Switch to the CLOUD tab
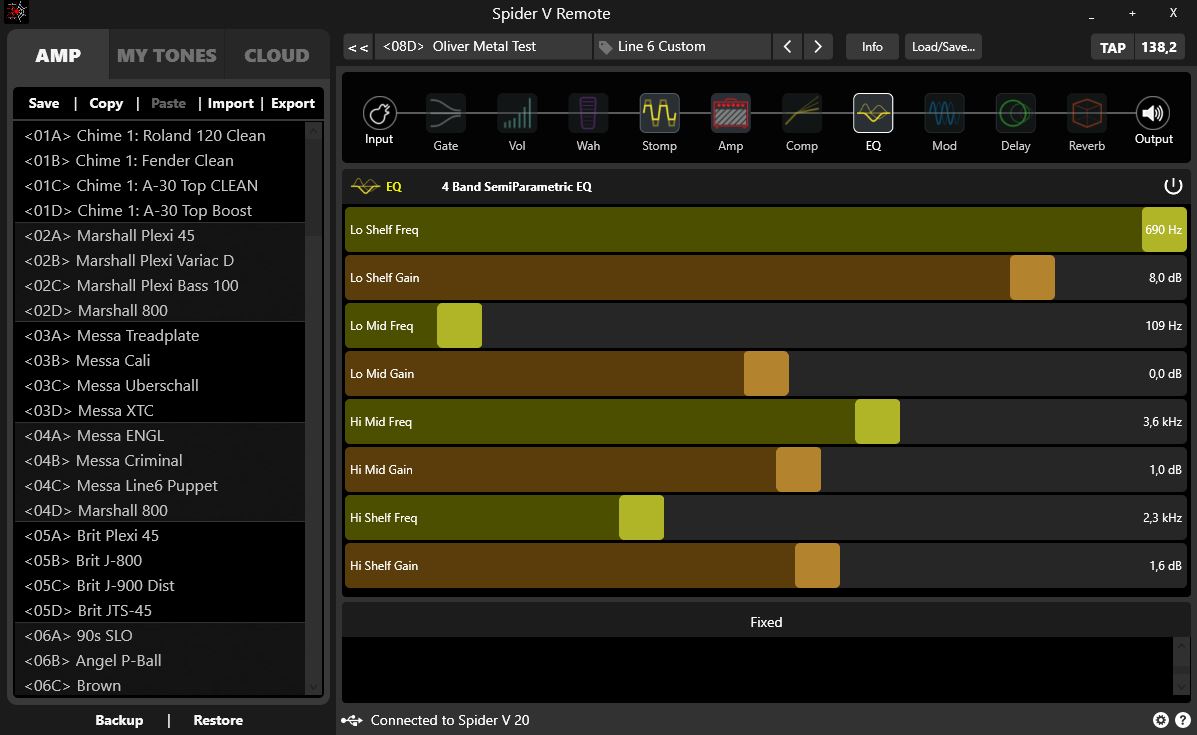Viewport: 1197px width, 735px height. pyautogui.click(x=276, y=55)
